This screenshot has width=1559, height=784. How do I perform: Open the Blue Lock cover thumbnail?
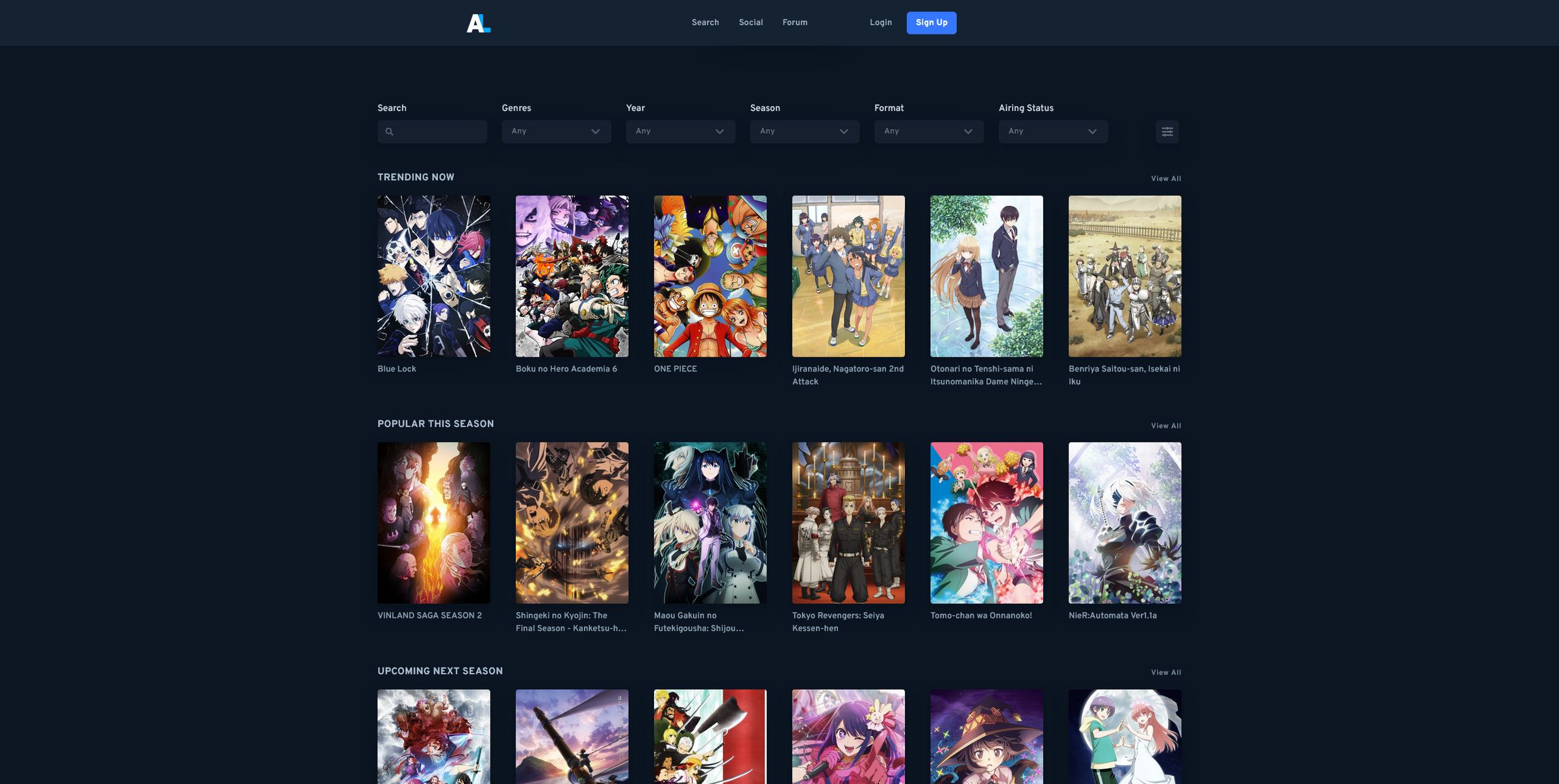click(434, 276)
